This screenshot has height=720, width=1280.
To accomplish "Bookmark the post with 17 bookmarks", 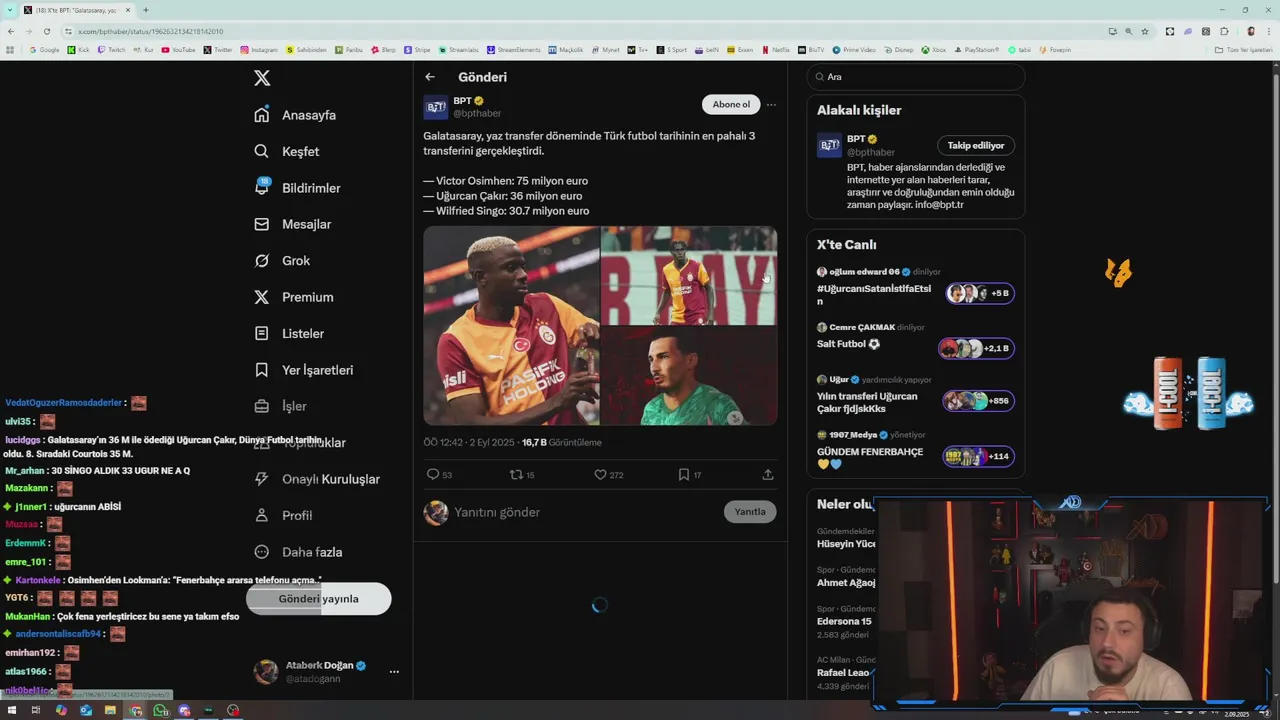I will pos(684,475).
